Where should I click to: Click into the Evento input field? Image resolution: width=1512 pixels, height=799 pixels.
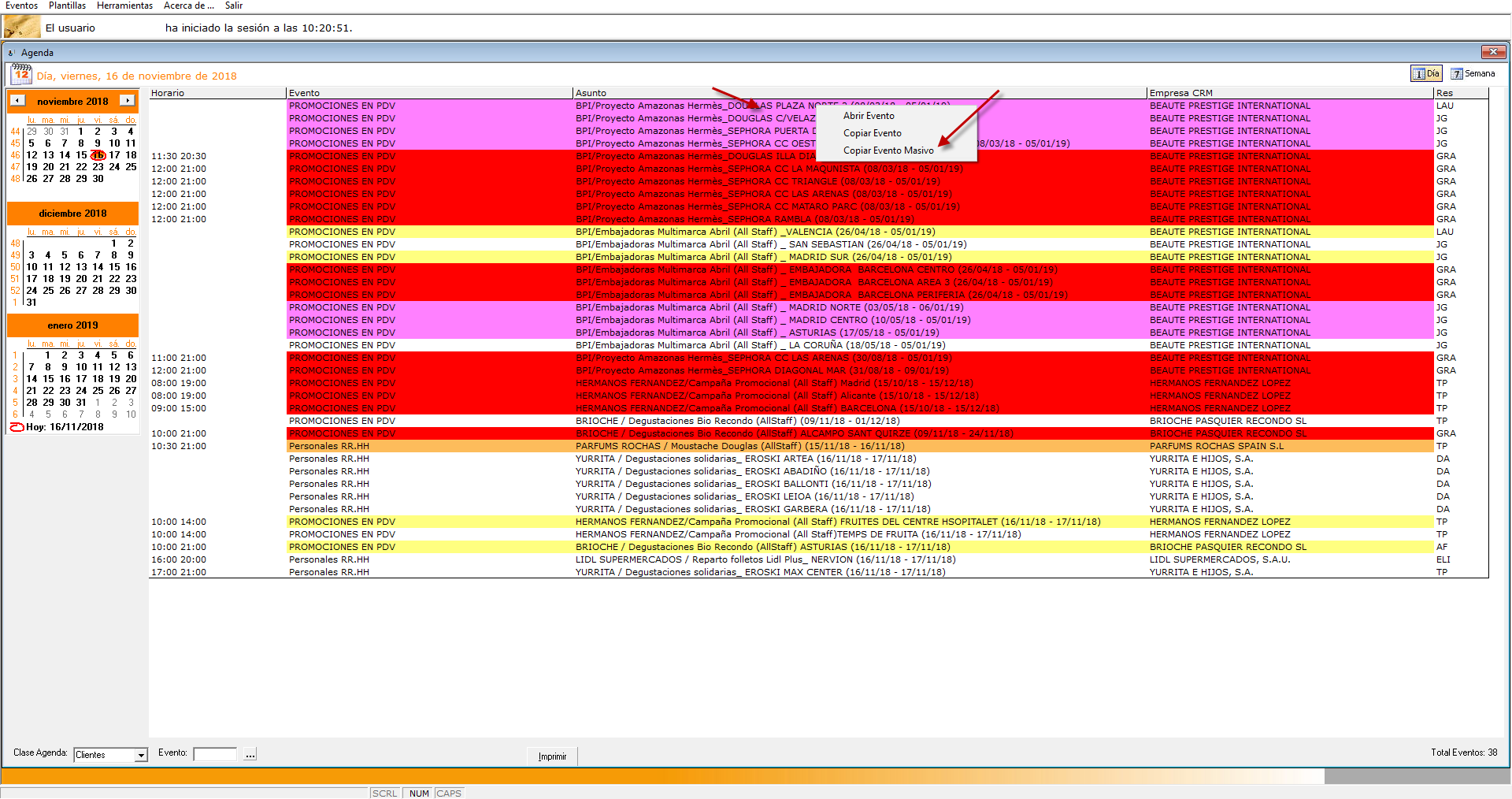[215, 754]
